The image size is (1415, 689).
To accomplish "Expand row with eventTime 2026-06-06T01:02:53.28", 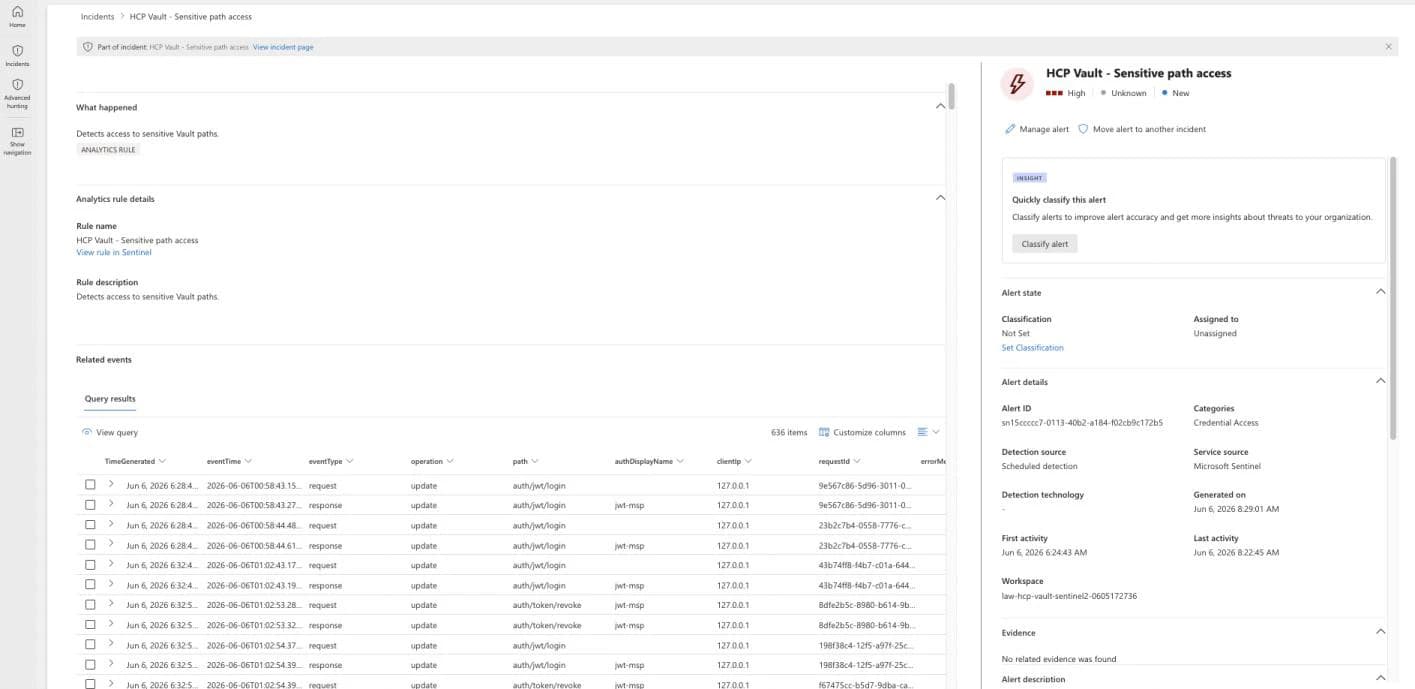I will tap(111, 604).
